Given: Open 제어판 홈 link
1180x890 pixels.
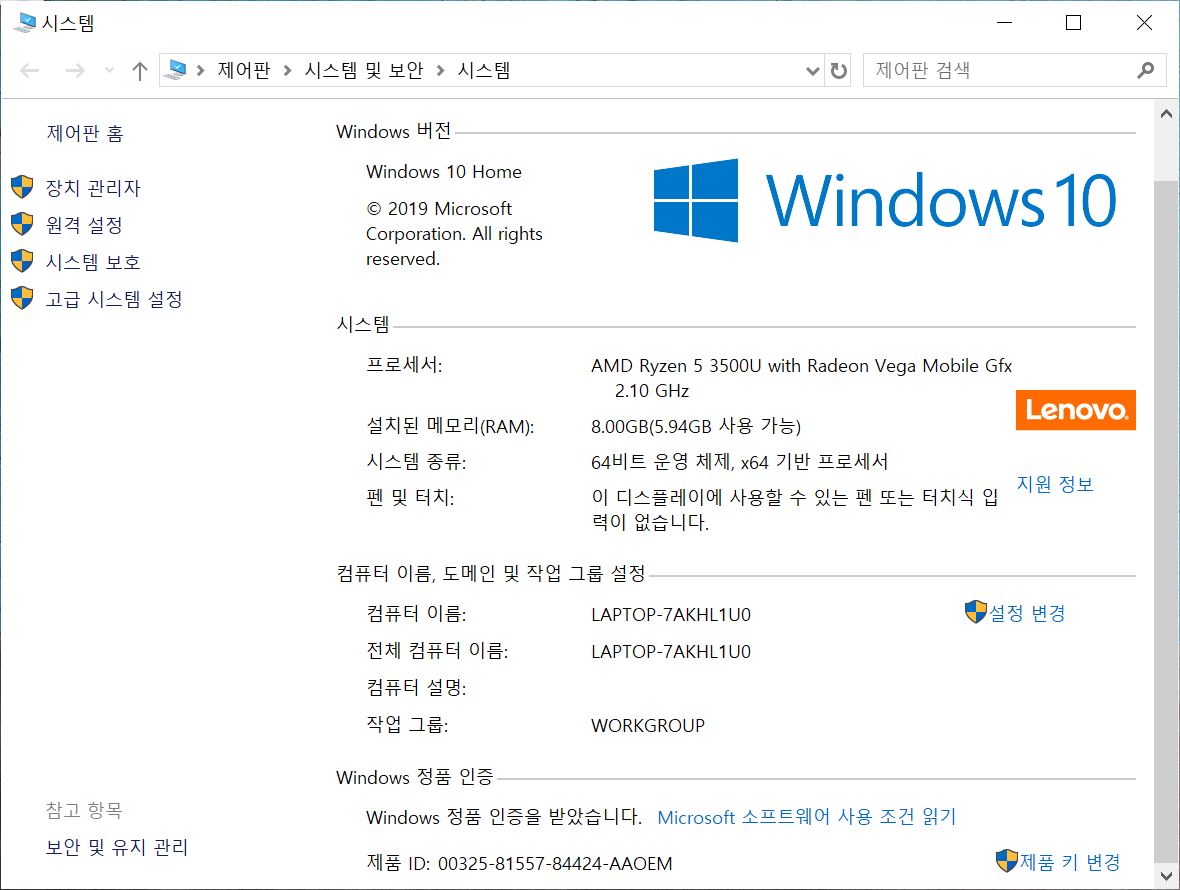Looking at the screenshot, I should (x=85, y=133).
